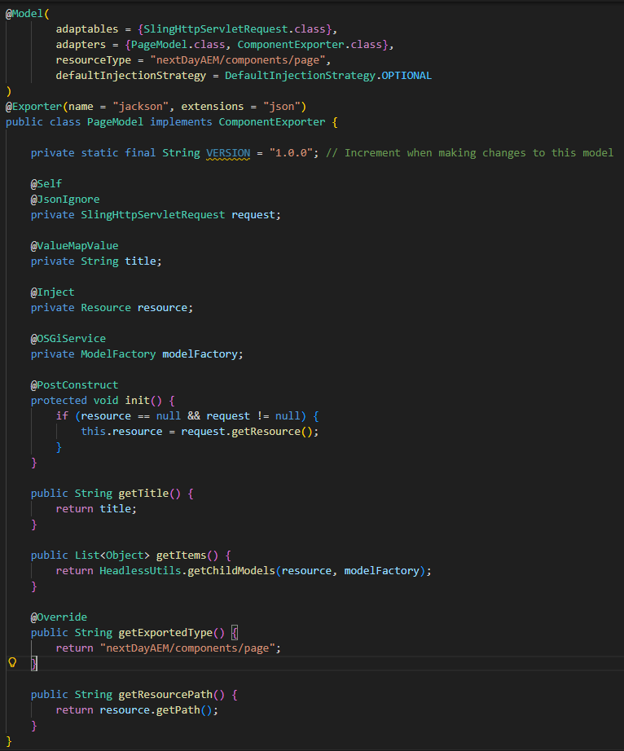624x751 pixels.
Task: Click the @OSGiService annotation
Action: pyautogui.click(x=68, y=339)
